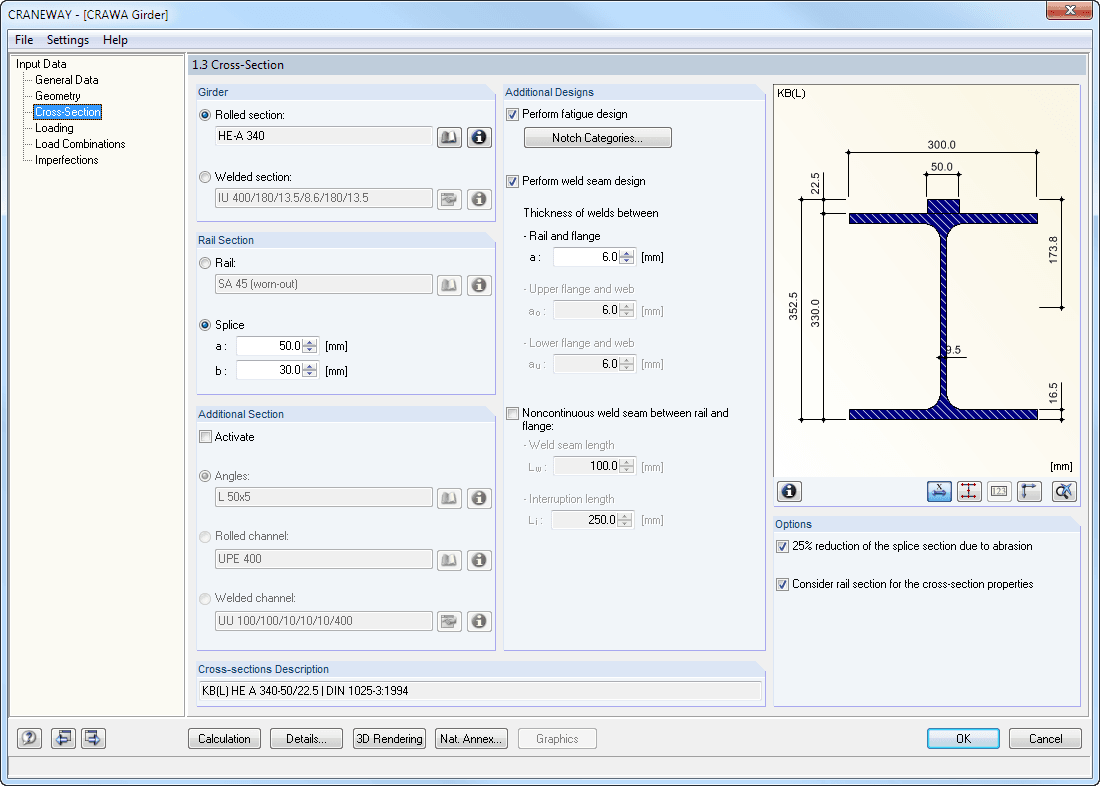Select Cross-Section in the tree
This screenshot has width=1100, height=786.
click(68, 112)
